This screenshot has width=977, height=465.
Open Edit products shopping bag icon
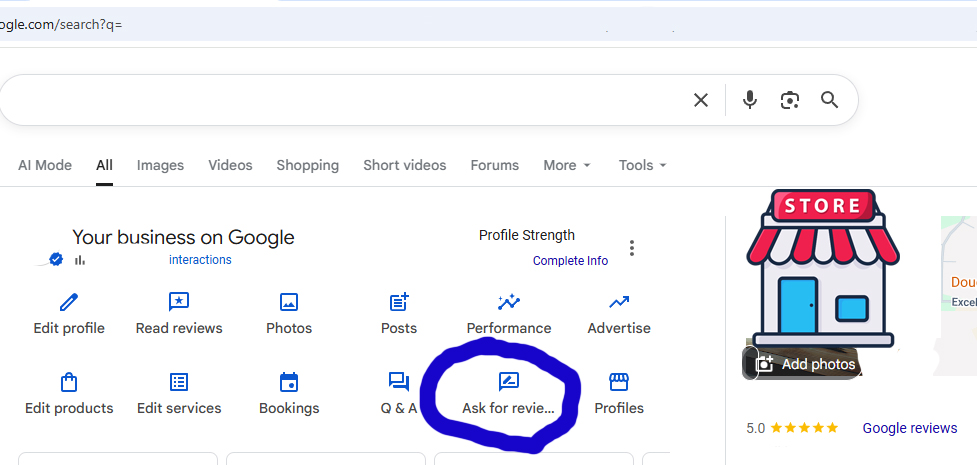click(69, 381)
